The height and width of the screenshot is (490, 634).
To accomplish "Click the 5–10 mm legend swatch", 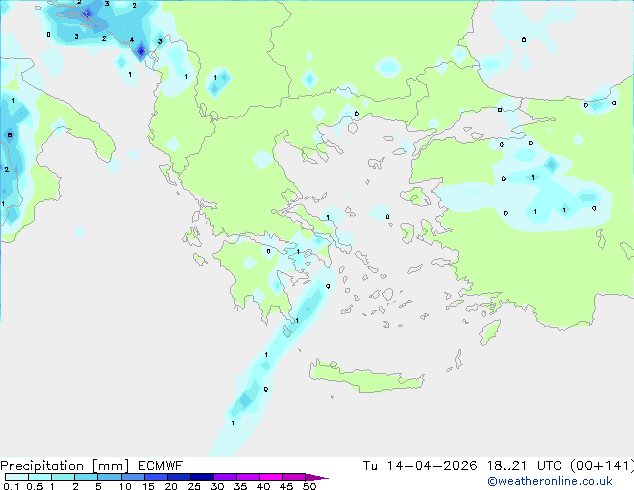I will 109,477.
